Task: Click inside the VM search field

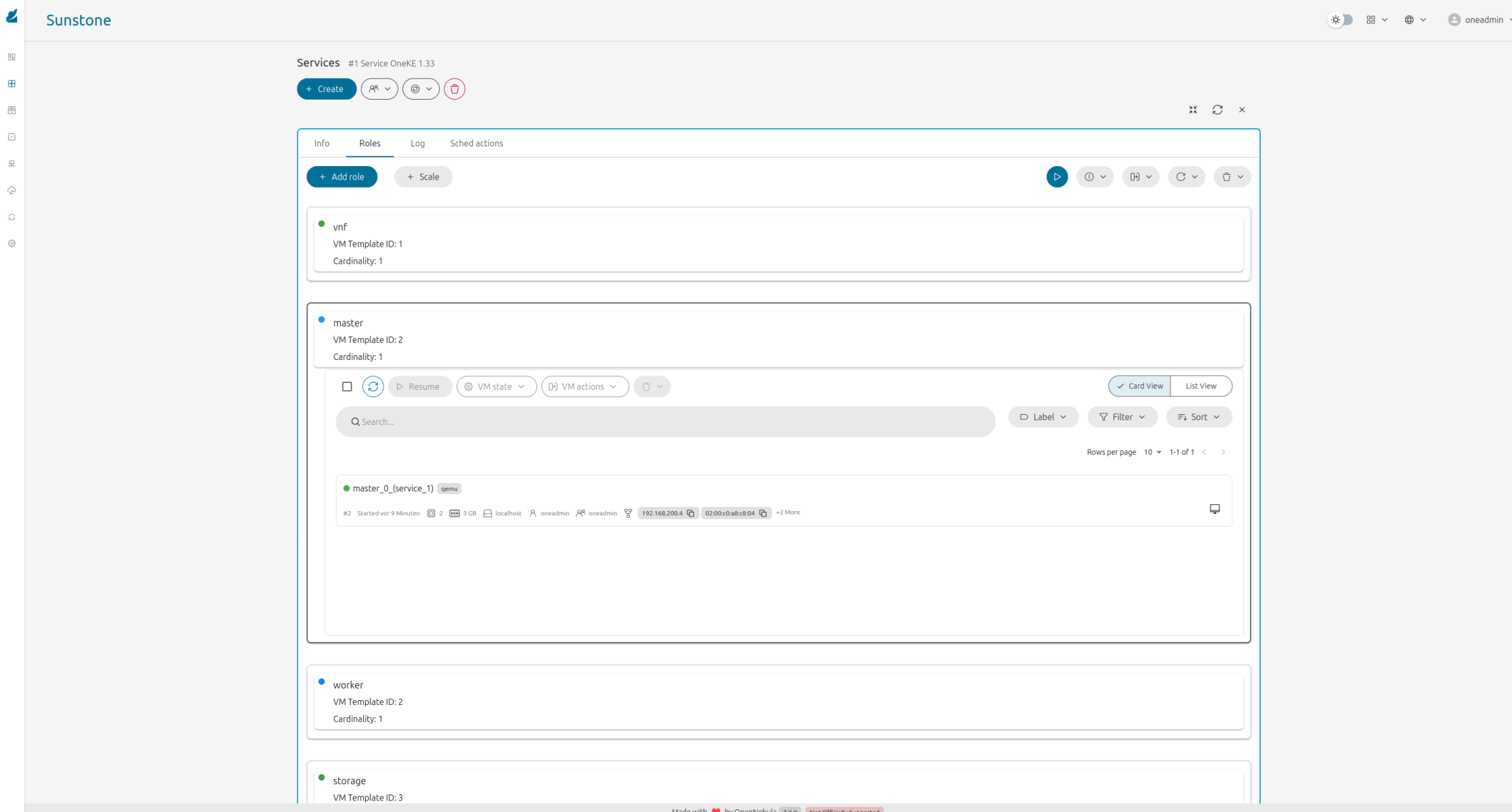Action: click(665, 421)
